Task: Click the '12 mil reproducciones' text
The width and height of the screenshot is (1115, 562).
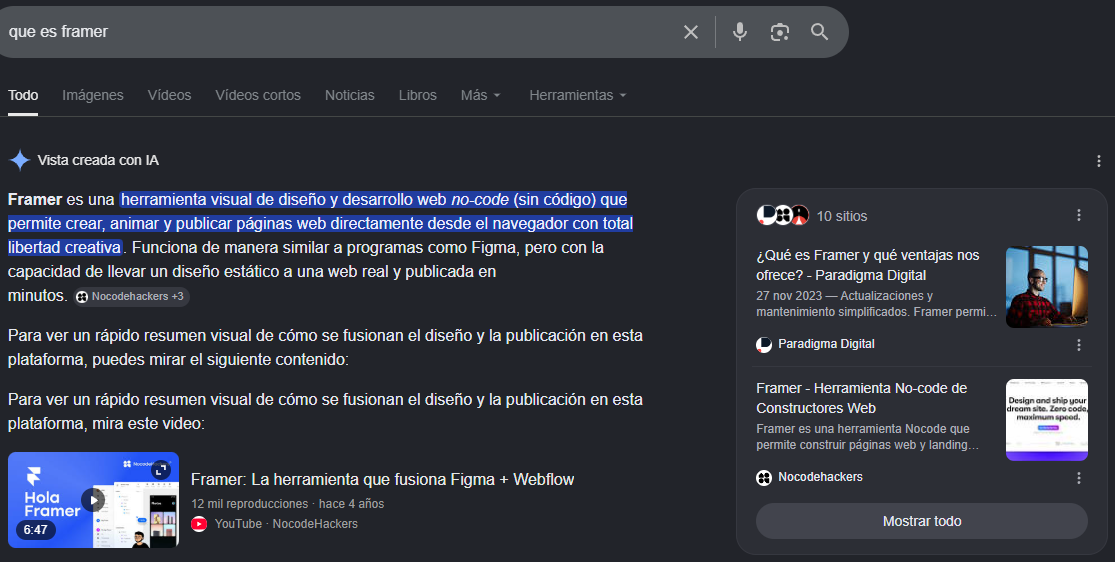Action: tap(250, 504)
